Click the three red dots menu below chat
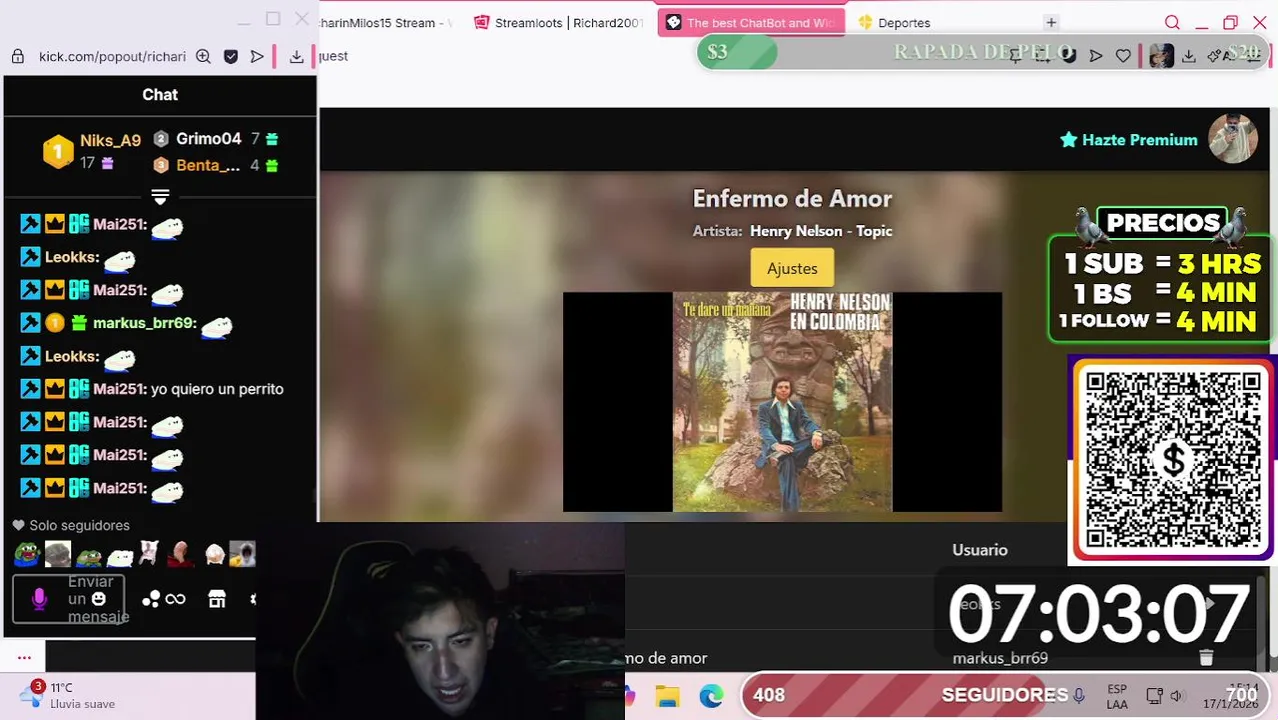 [24, 657]
